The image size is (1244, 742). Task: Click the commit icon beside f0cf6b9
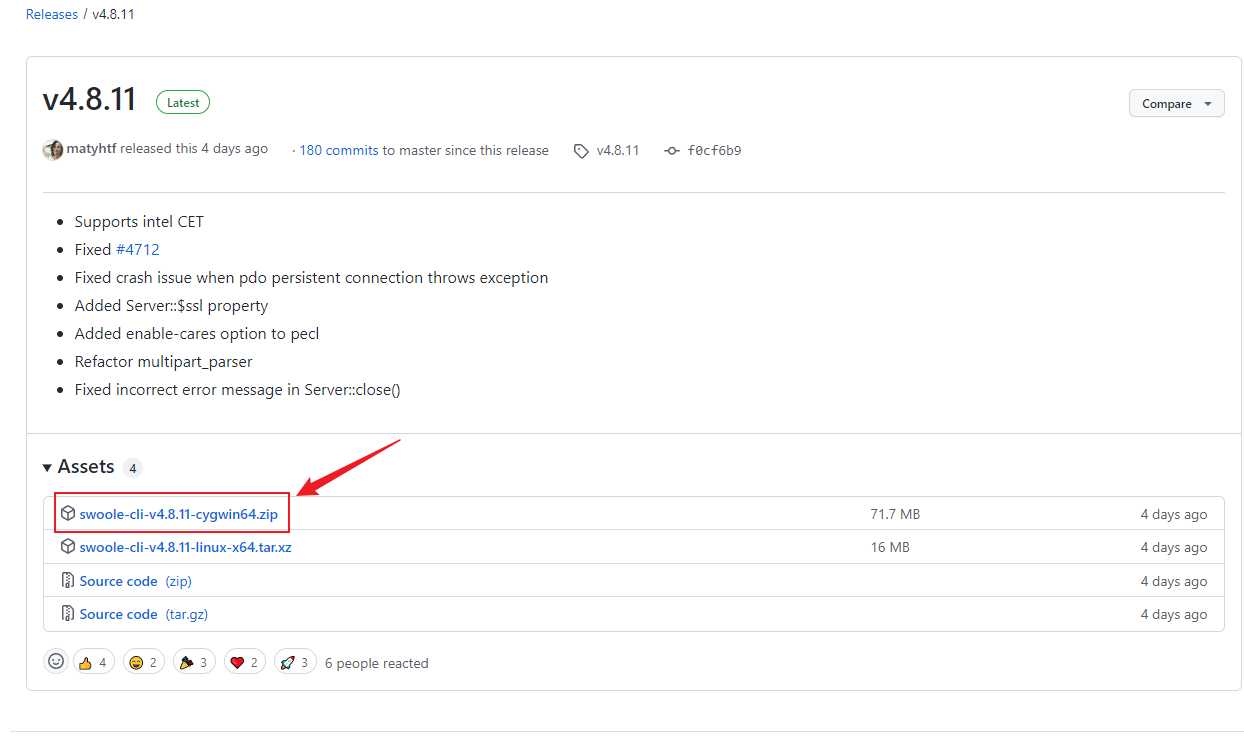click(x=672, y=151)
